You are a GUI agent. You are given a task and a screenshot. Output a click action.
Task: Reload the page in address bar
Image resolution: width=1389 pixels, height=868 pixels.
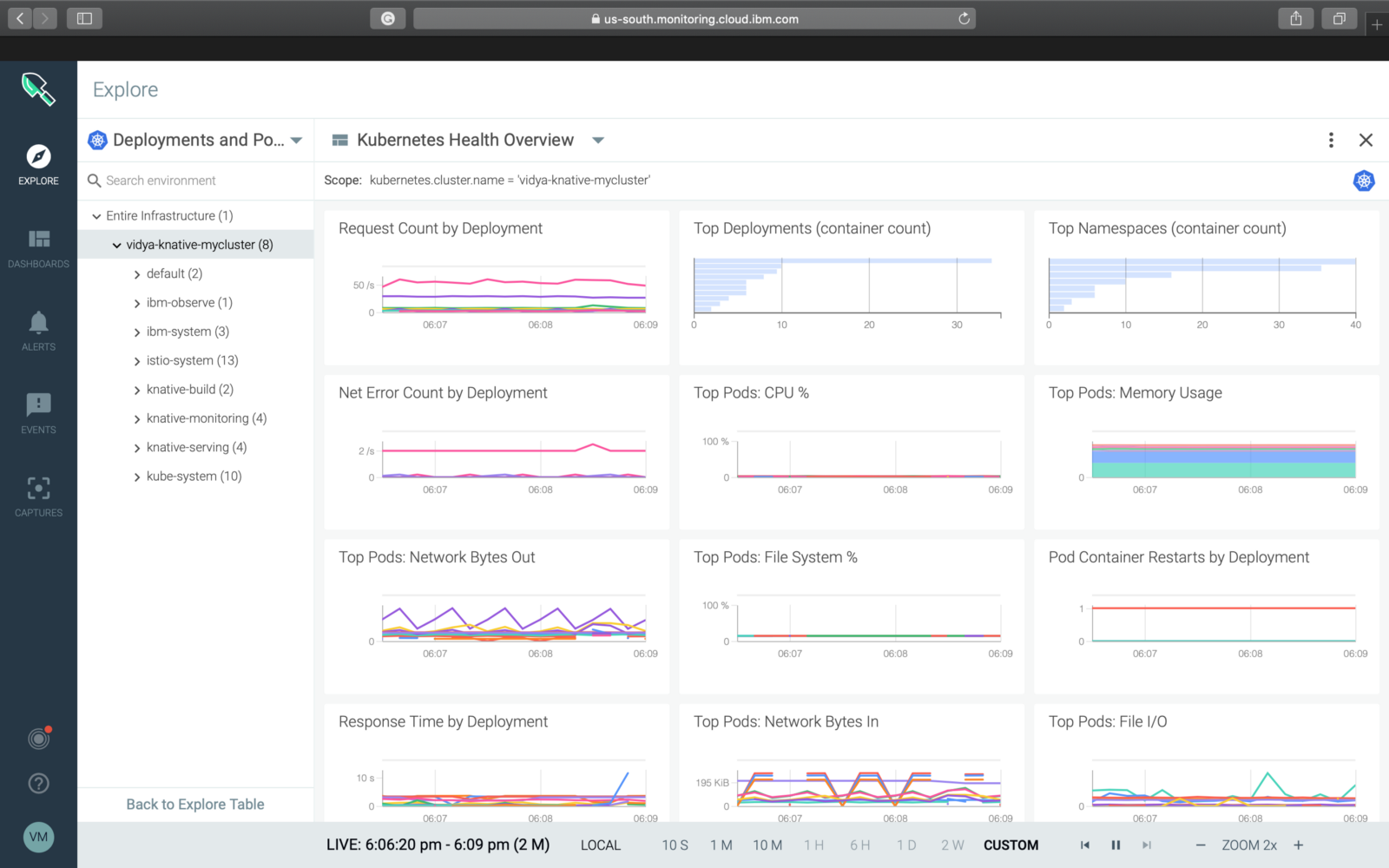click(x=964, y=18)
